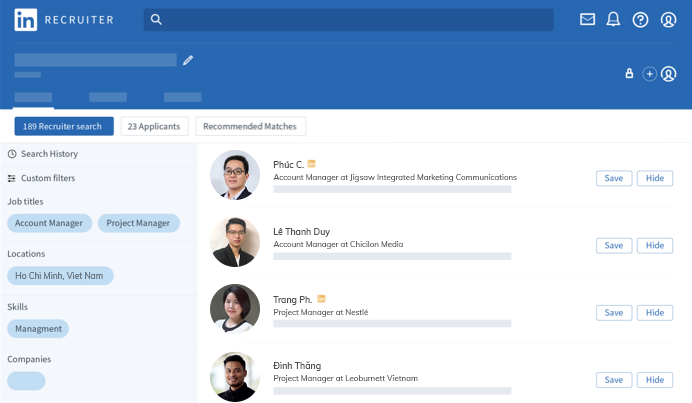Edit project name with pencil icon
692x403 pixels.
pos(188,60)
